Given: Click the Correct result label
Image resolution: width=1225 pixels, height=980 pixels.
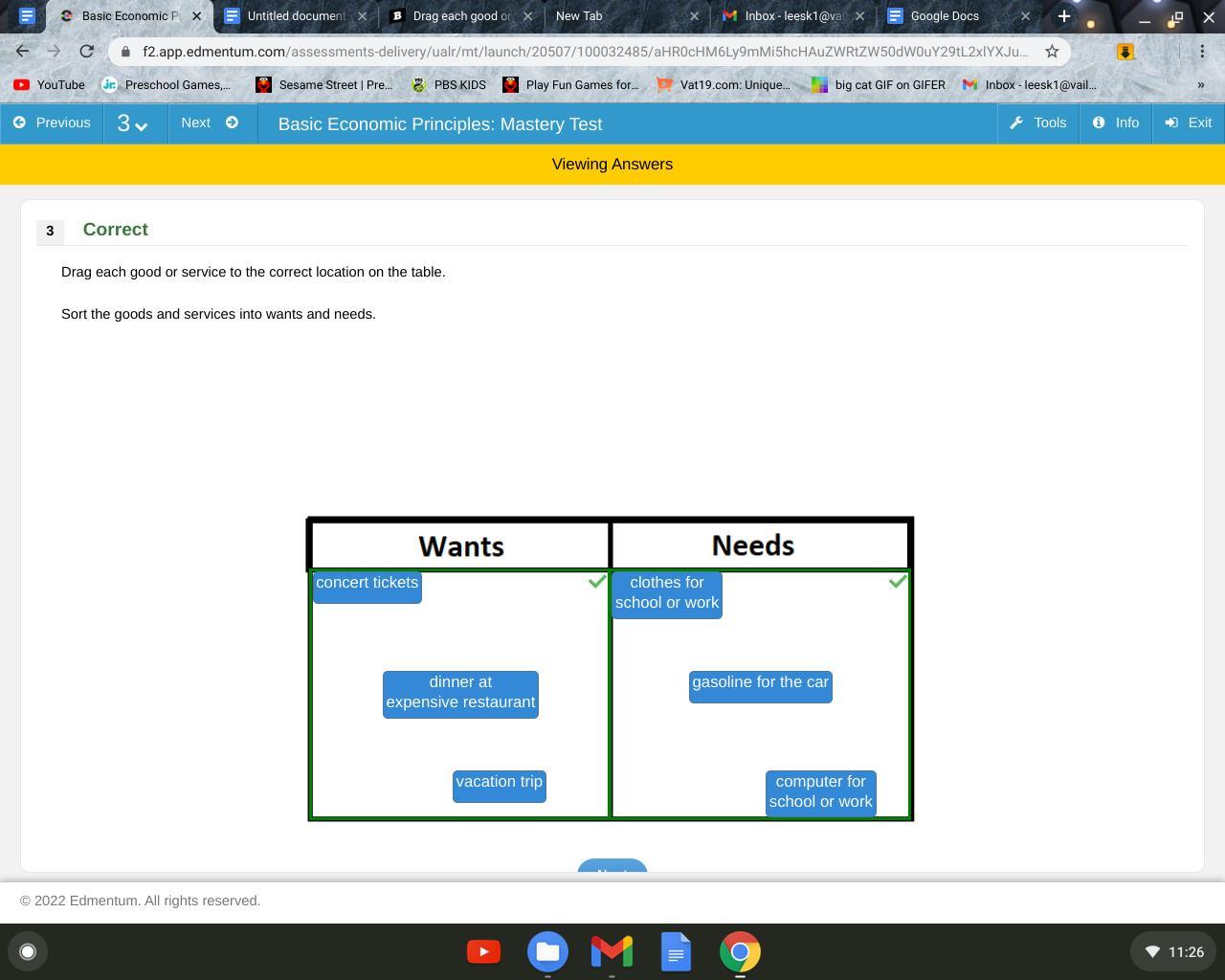Looking at the screenshot, I should click(116, 230).
